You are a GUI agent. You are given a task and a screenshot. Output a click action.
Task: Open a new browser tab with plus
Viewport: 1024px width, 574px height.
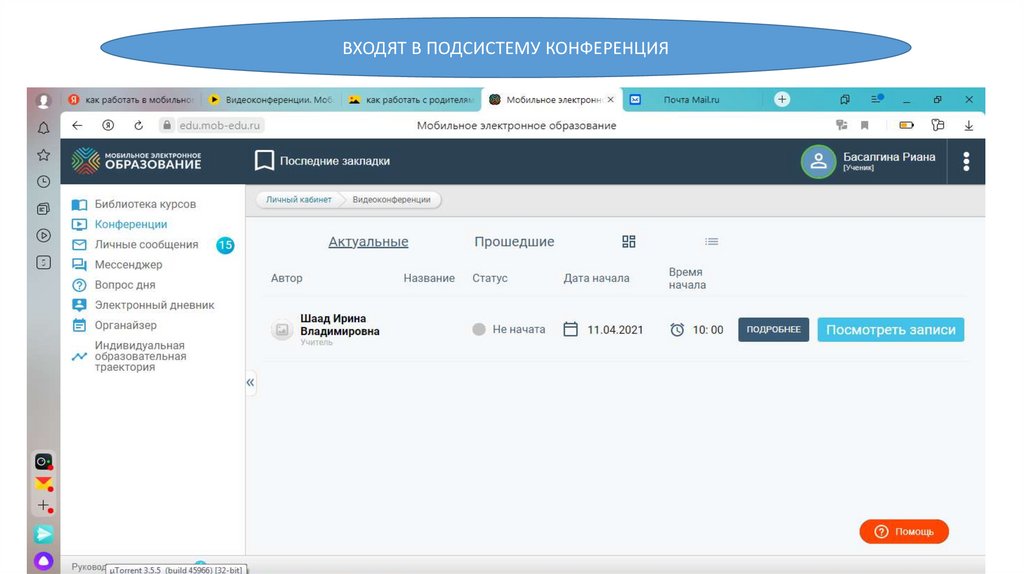782,99
